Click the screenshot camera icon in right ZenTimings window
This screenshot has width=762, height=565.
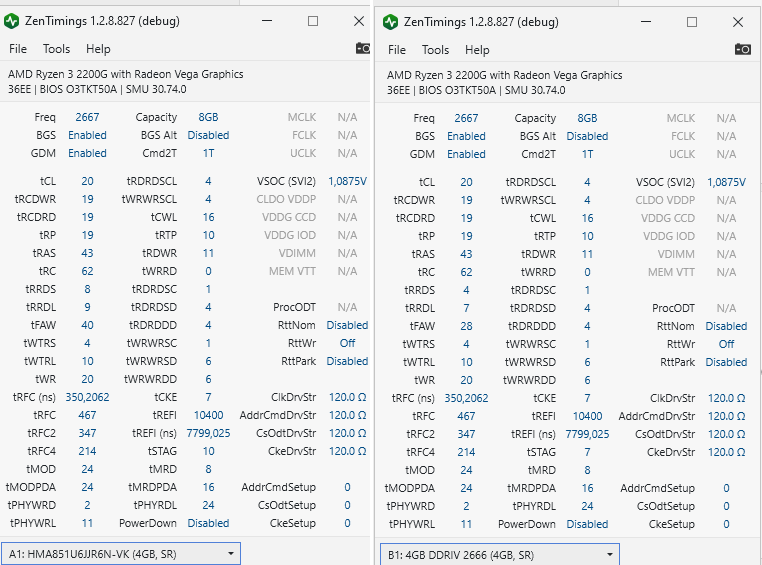(x=743, y=49)
